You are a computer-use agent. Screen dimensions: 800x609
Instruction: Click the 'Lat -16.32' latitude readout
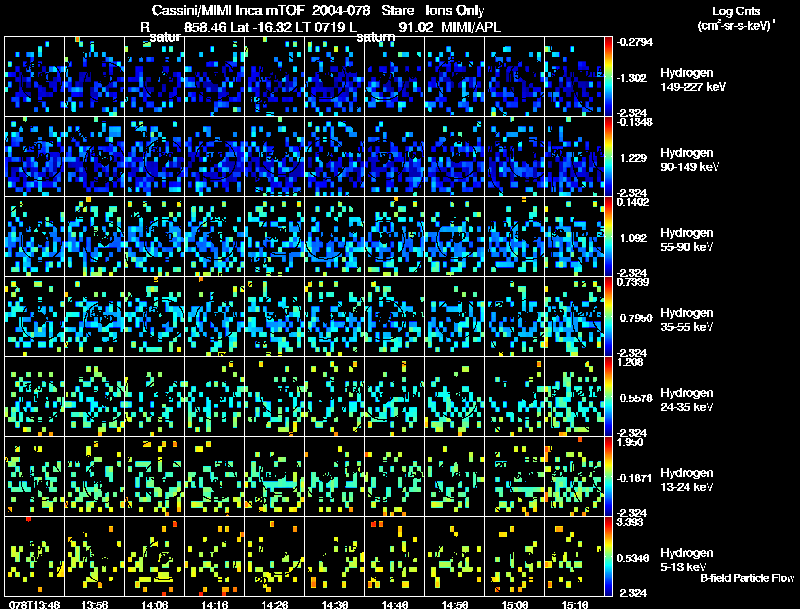click(261, 27)
